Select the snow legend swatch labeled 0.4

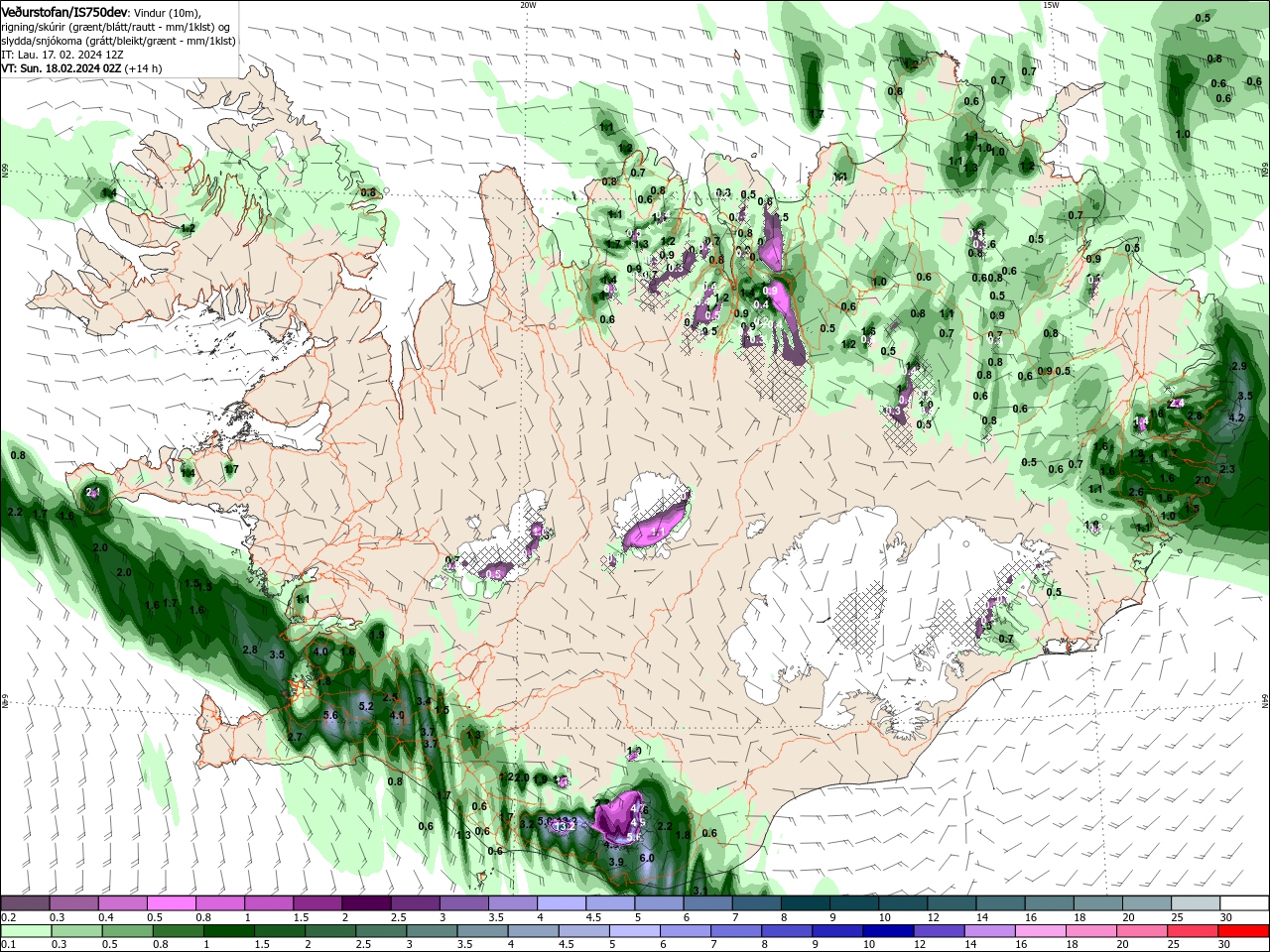point(122,903)
